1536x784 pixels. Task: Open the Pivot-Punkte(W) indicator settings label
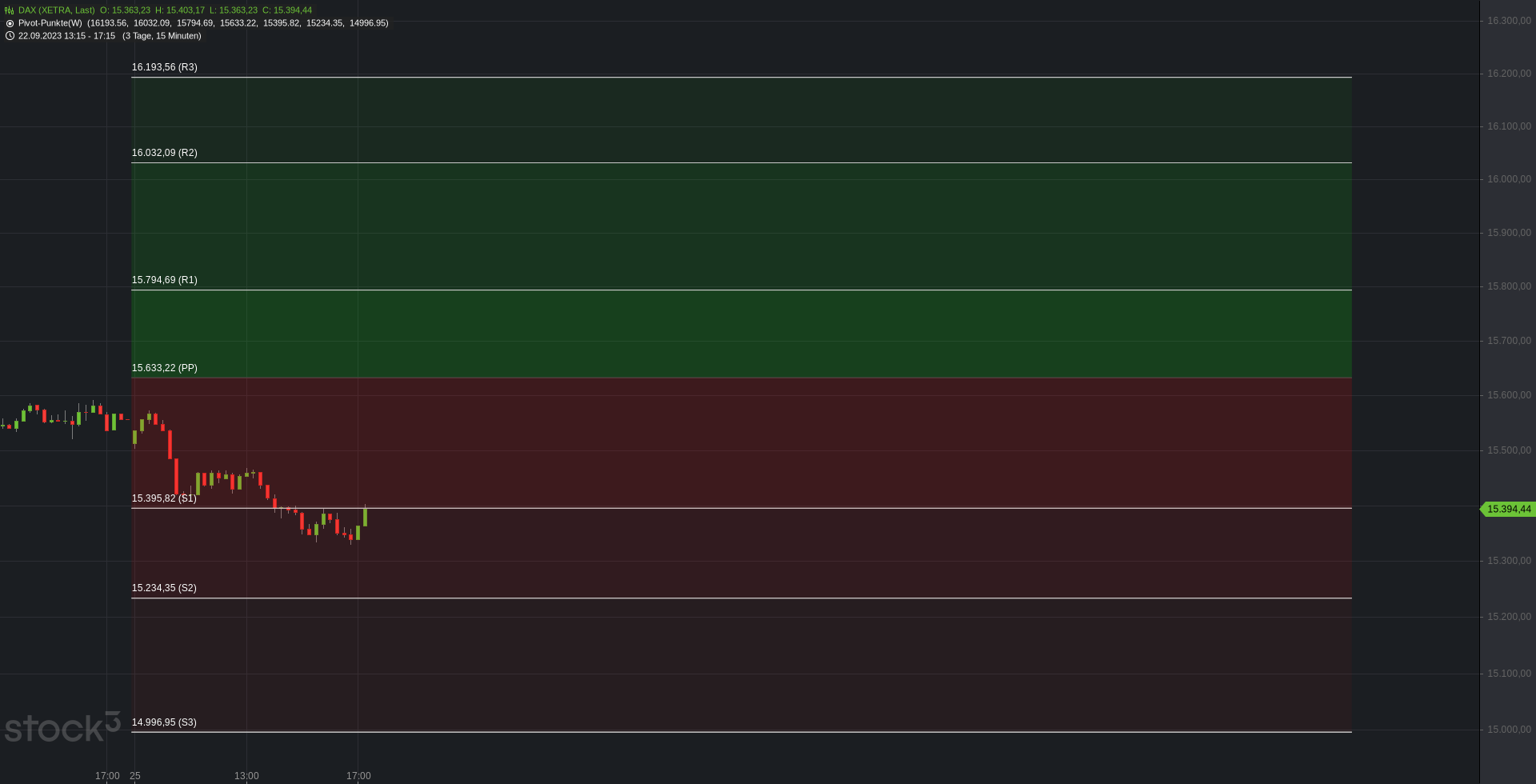click(50, 23)
